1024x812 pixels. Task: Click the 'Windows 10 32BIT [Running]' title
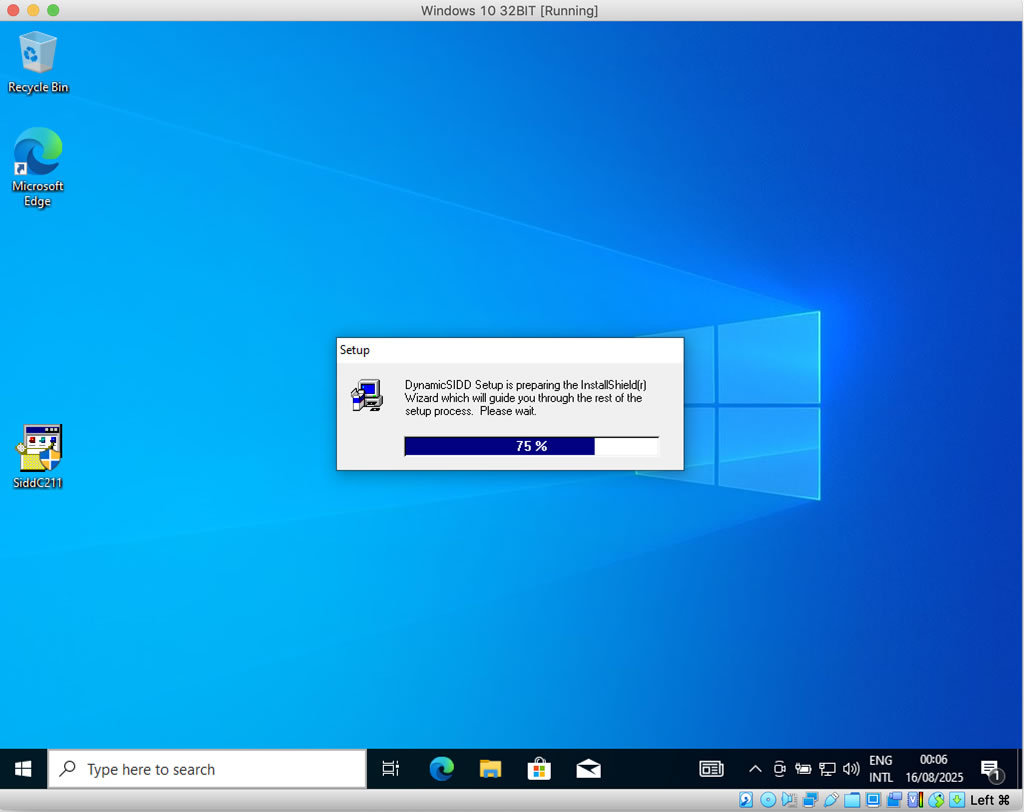click(509, 10)
